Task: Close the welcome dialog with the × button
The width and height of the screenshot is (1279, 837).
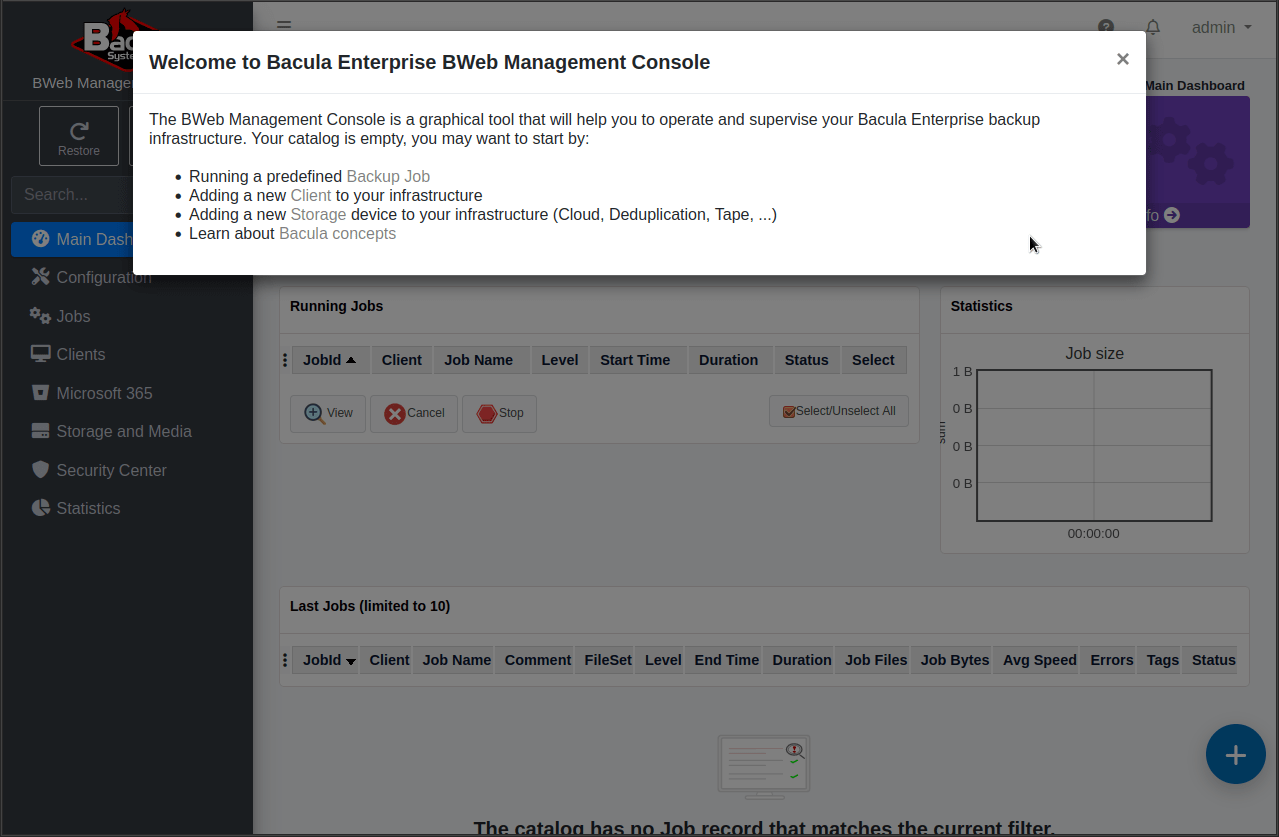Action: pyautogui.click(x=1123, y=59)
